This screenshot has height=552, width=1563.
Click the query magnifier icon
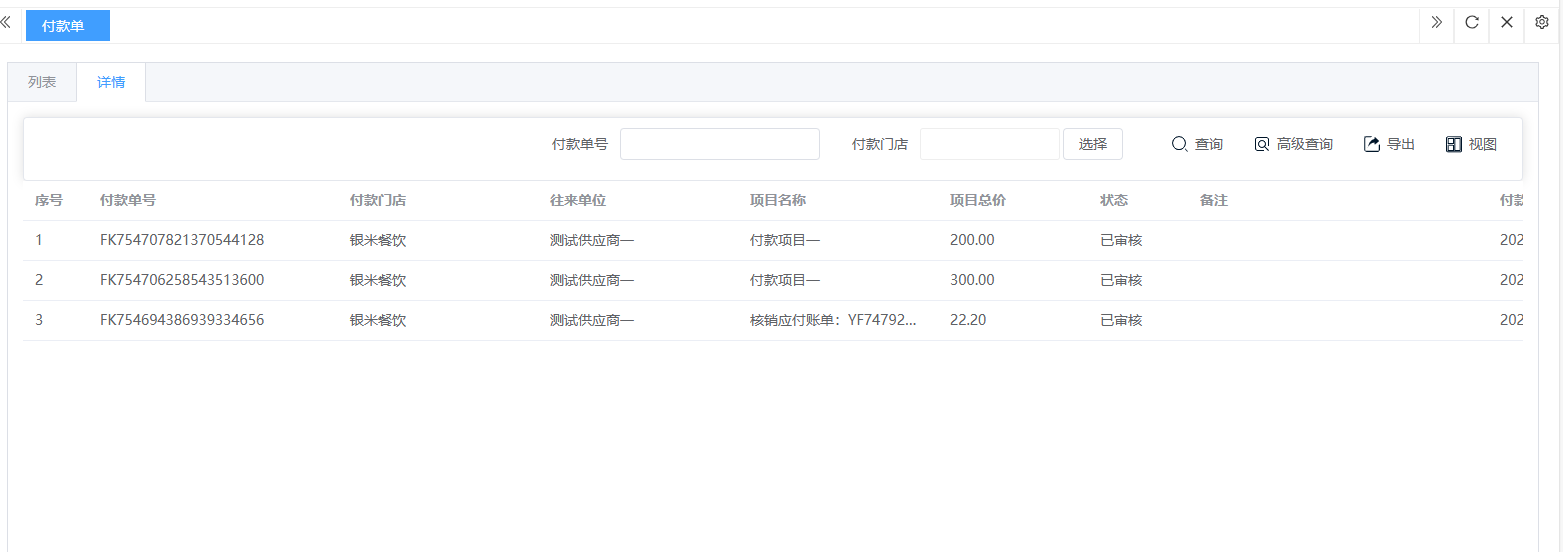[x=1179, y=144]
